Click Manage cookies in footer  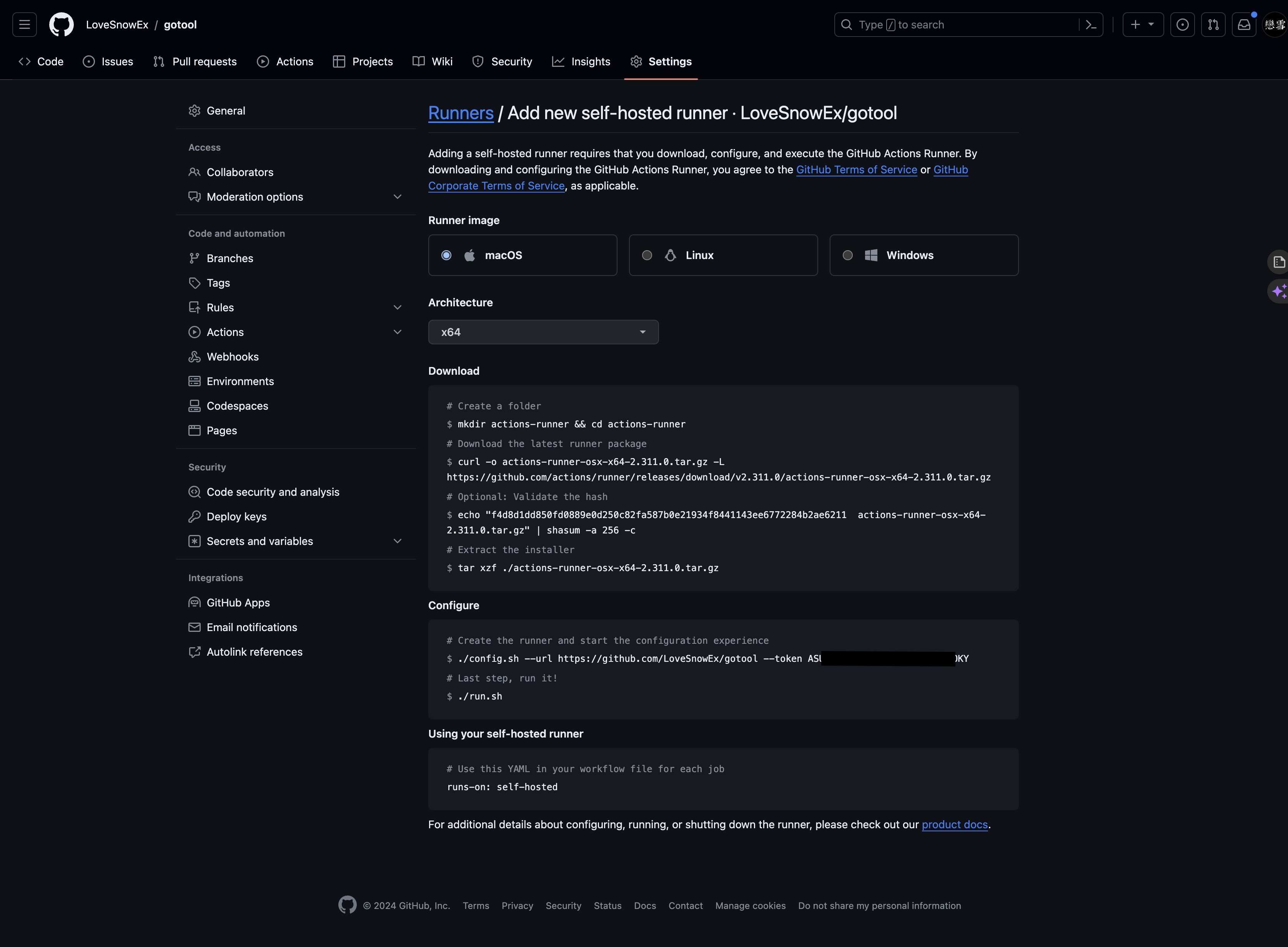(x=750, y=906)
